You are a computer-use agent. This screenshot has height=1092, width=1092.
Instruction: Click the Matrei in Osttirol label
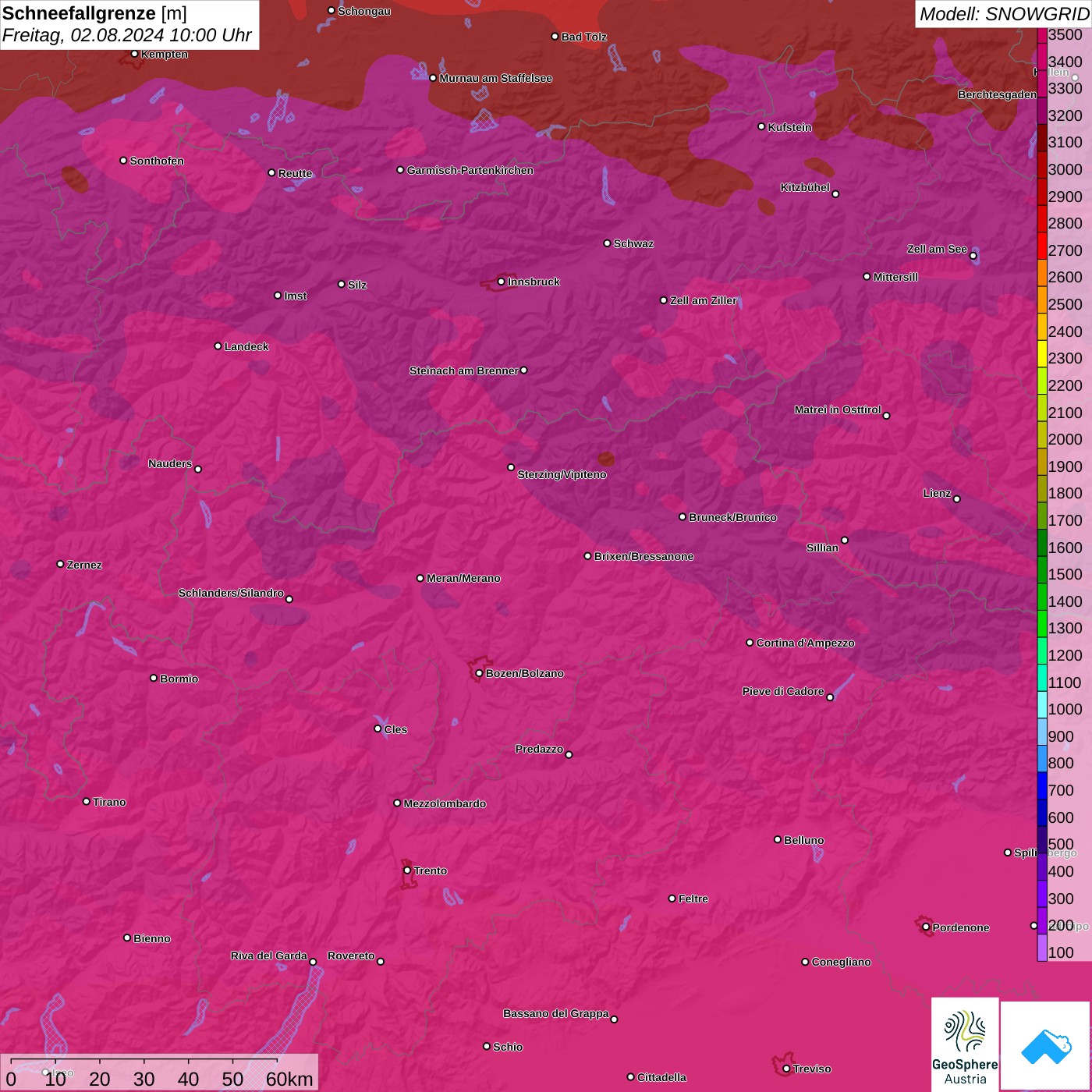(x=838, y=409)
